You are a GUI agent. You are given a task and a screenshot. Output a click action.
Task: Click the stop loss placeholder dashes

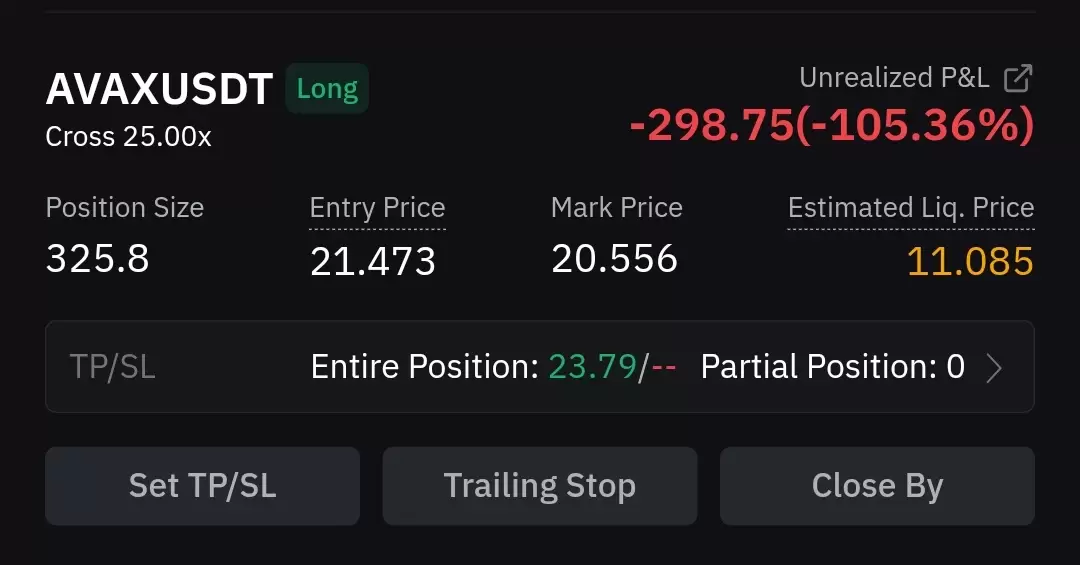664,367
